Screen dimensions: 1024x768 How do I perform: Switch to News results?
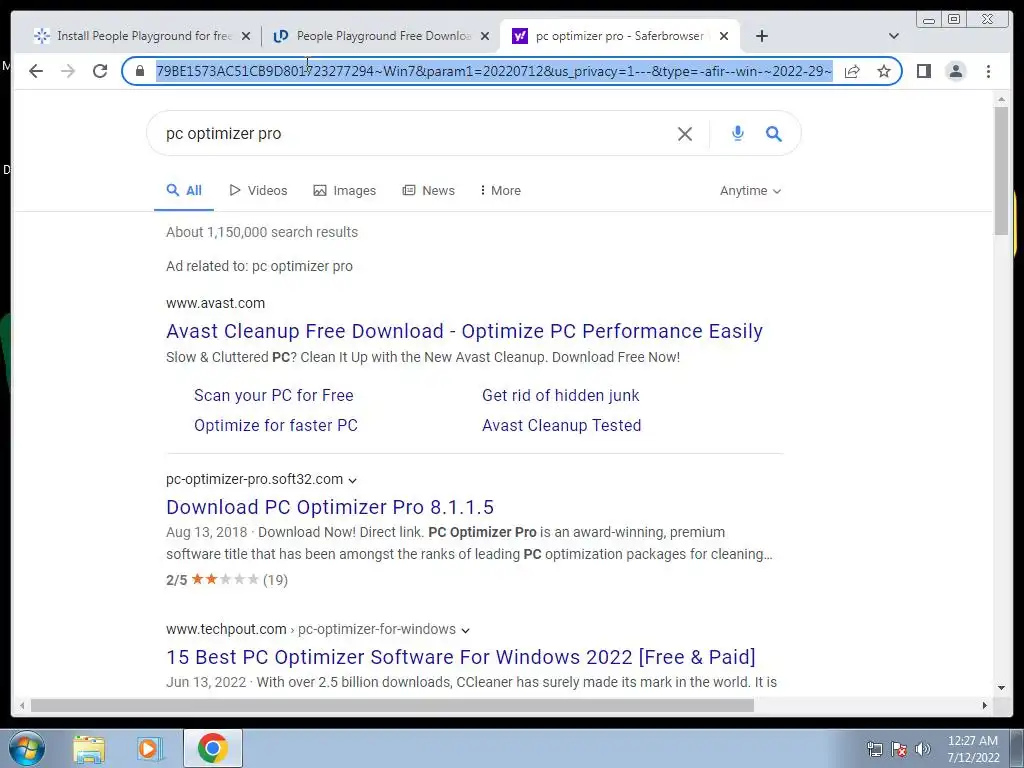428,191
